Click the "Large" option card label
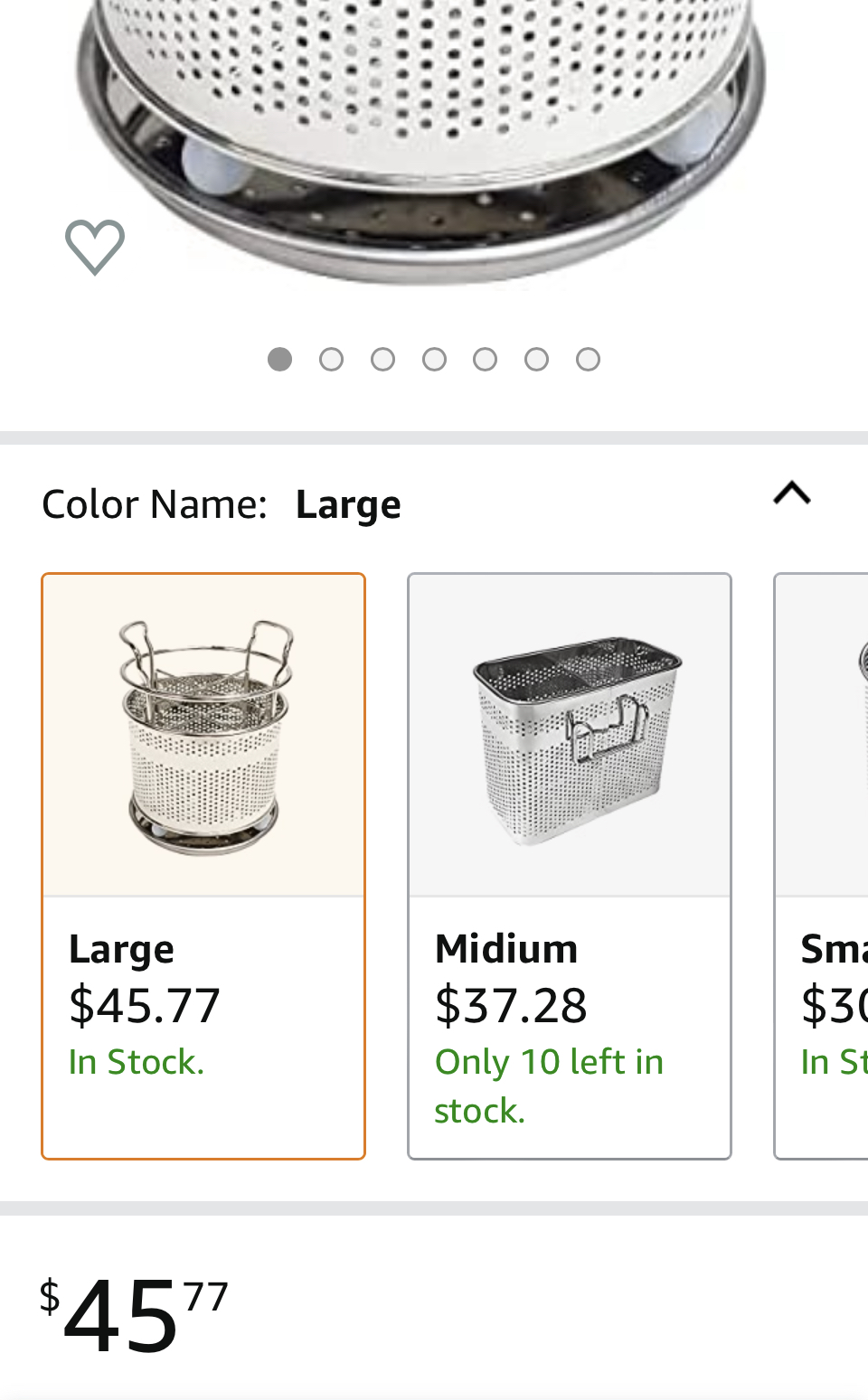868x1400 pixels. tap(122, 949)
